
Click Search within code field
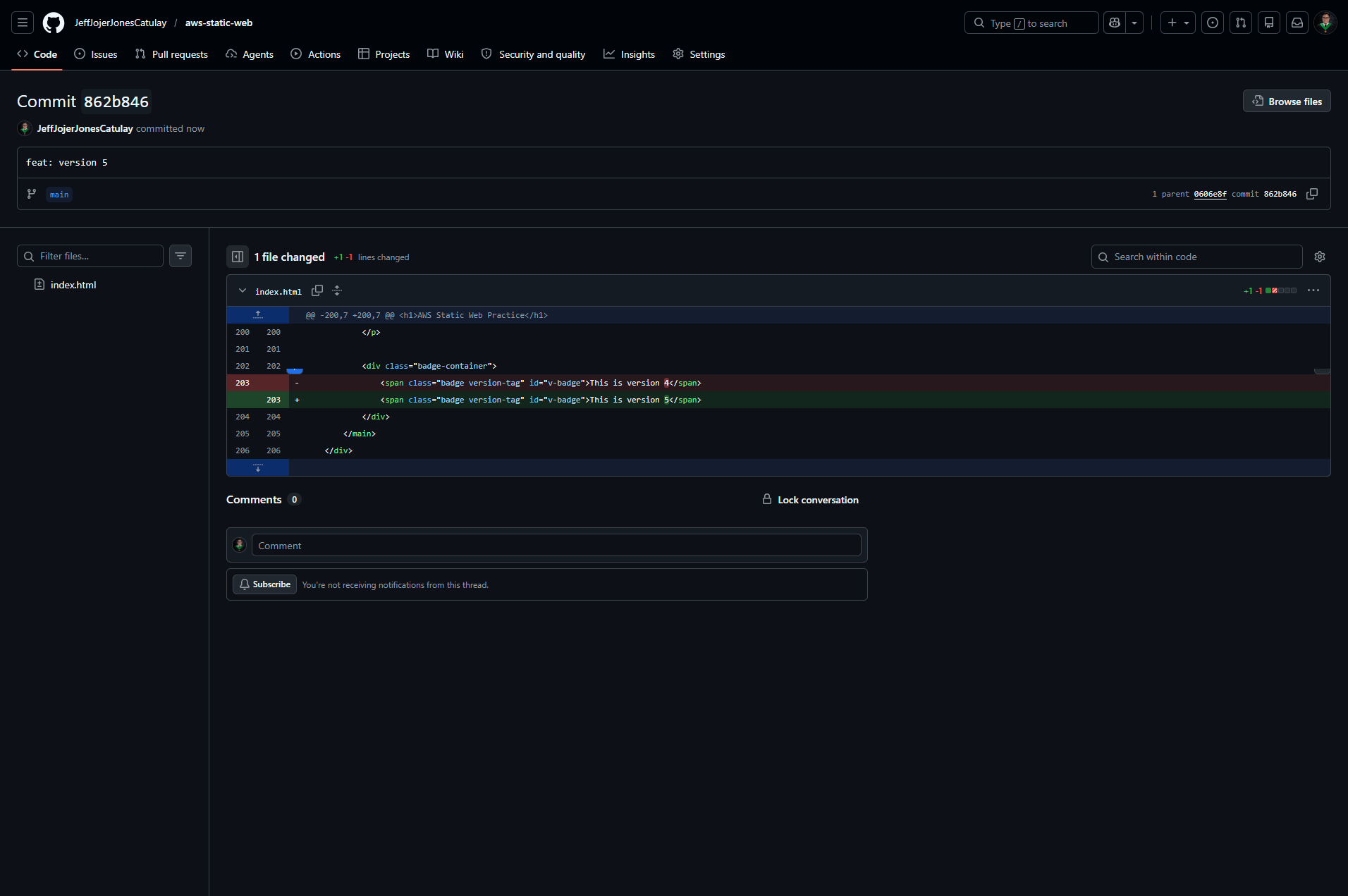(x=1196, y=257)
